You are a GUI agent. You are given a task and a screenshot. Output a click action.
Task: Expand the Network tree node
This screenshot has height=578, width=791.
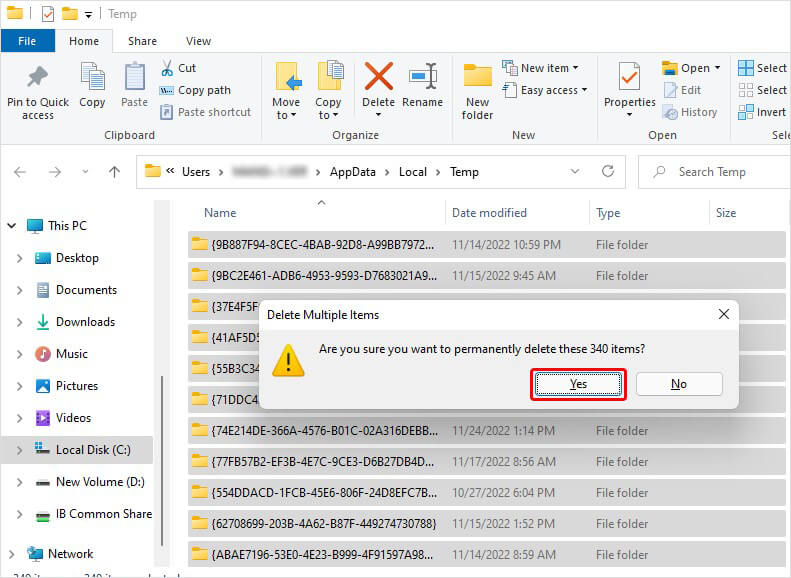(12, 554)
